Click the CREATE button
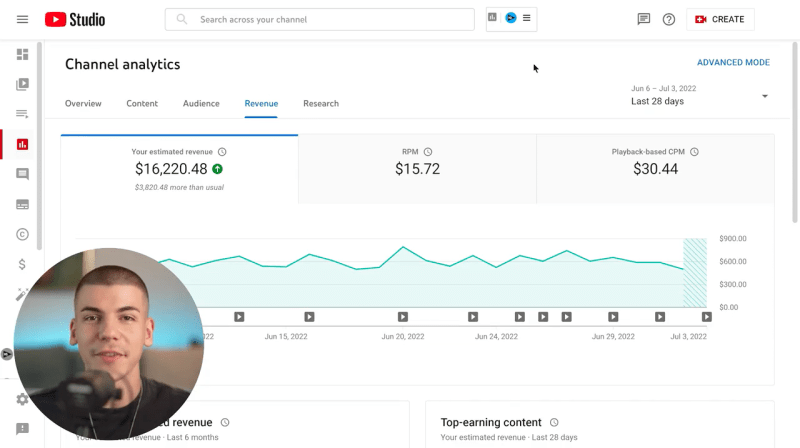 tap(720, 19)
